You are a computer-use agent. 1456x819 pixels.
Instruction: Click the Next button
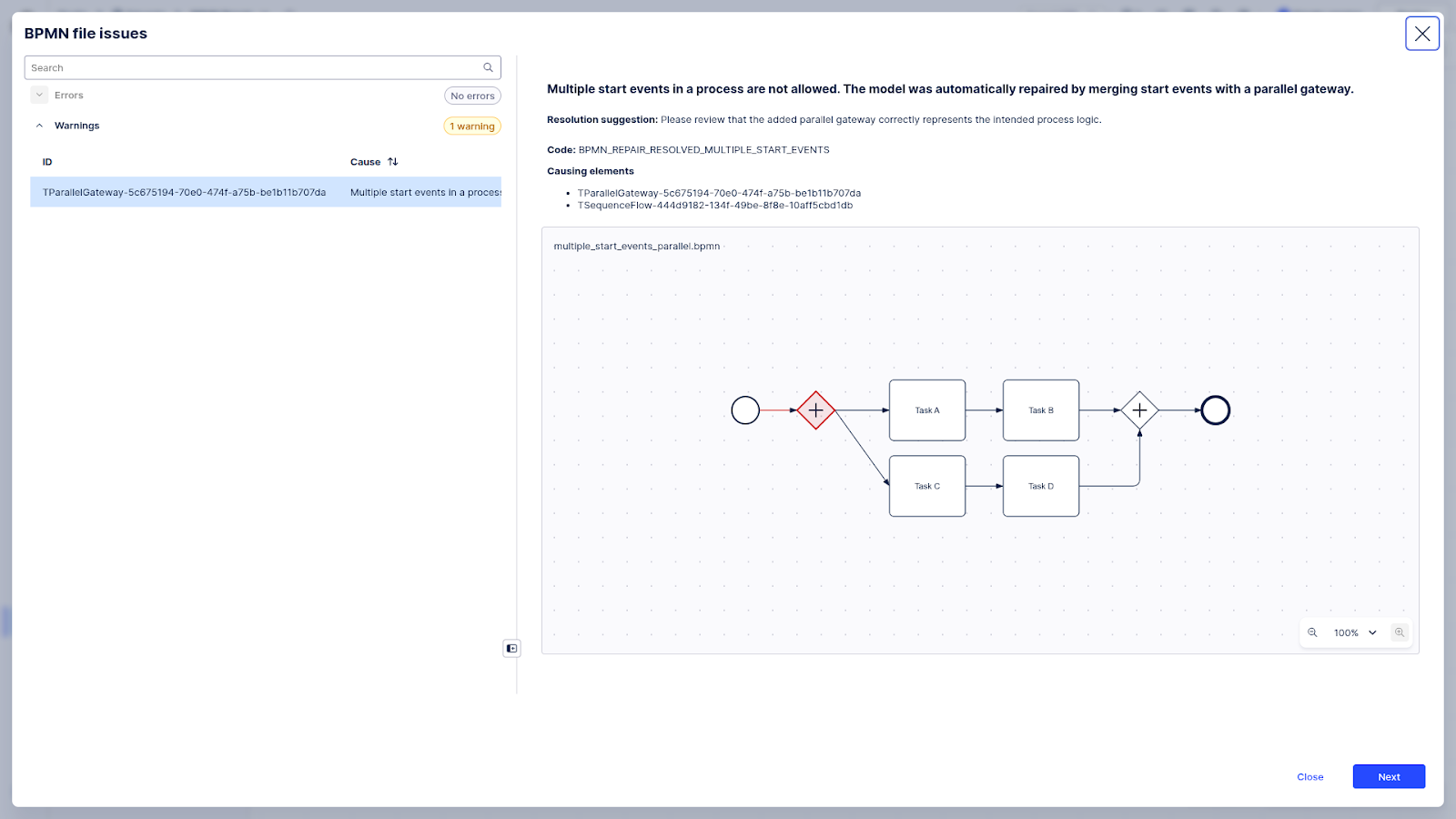(x=1388, y=776)
